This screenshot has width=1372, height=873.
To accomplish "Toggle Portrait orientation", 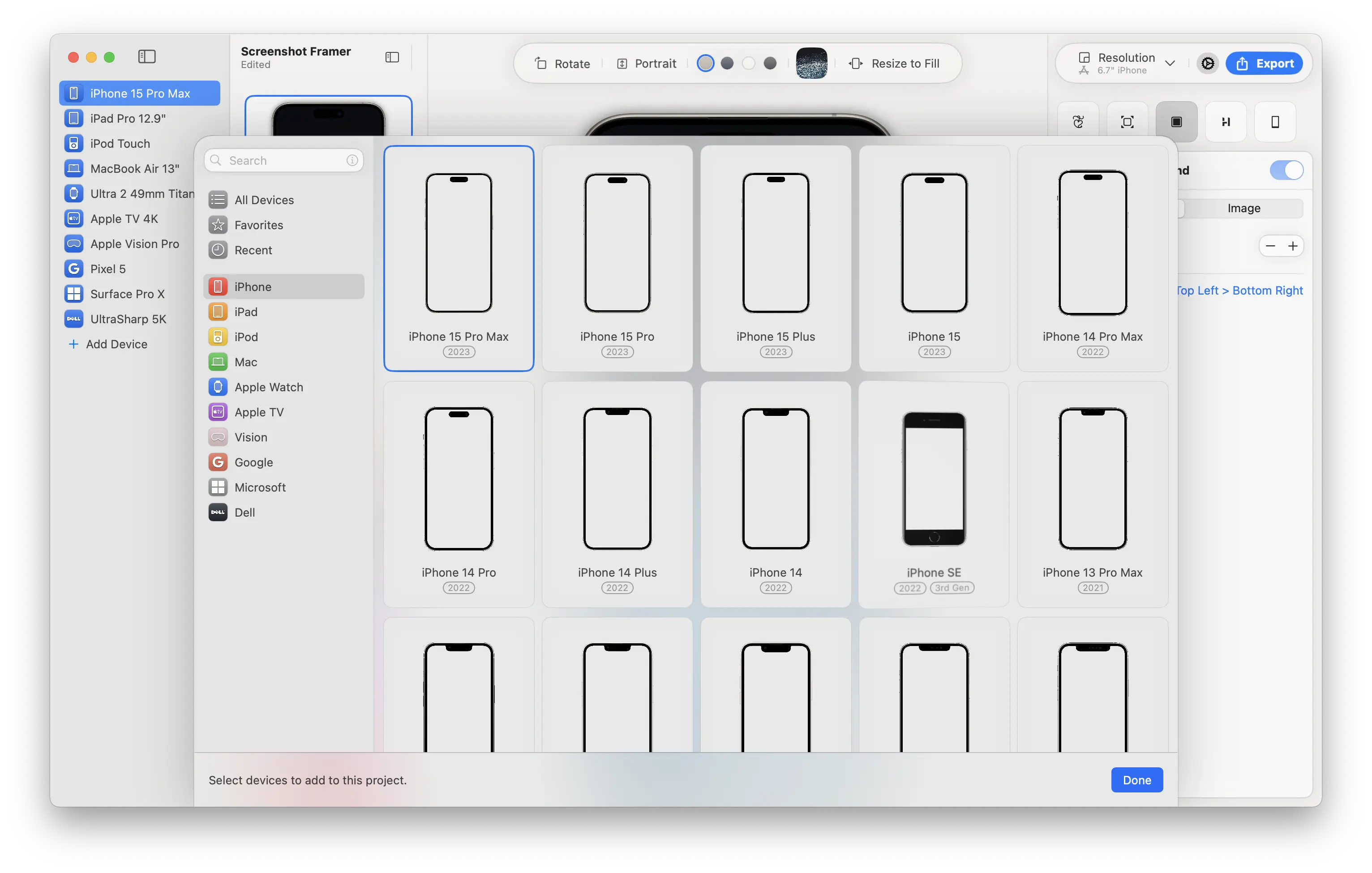I will coord(646,63).
